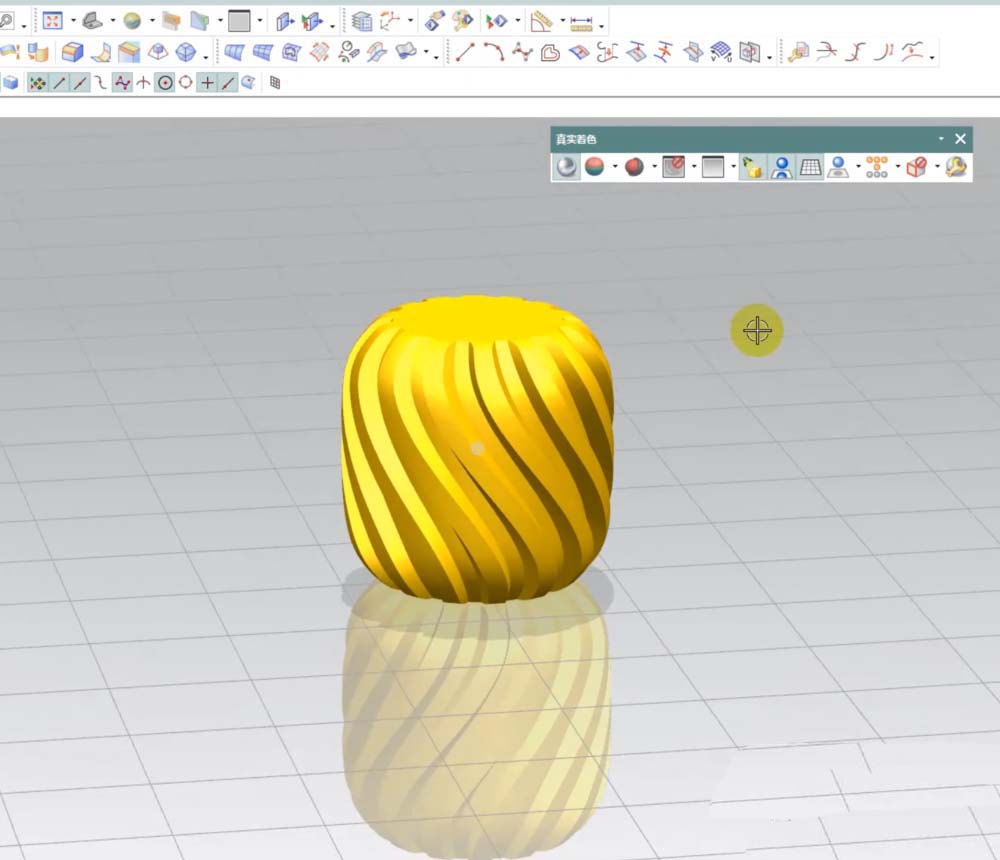Toggle Mid Point snap option

click(x=80, y=82)
